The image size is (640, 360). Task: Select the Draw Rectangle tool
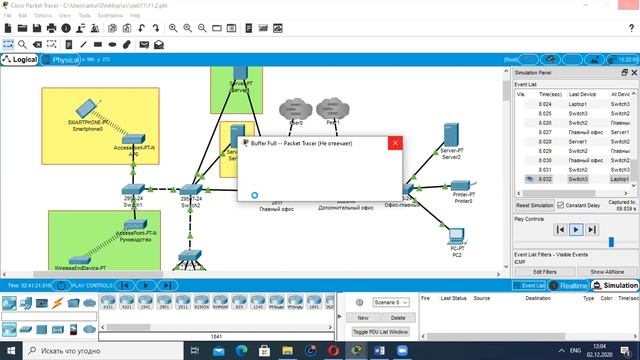click(98, 44)
